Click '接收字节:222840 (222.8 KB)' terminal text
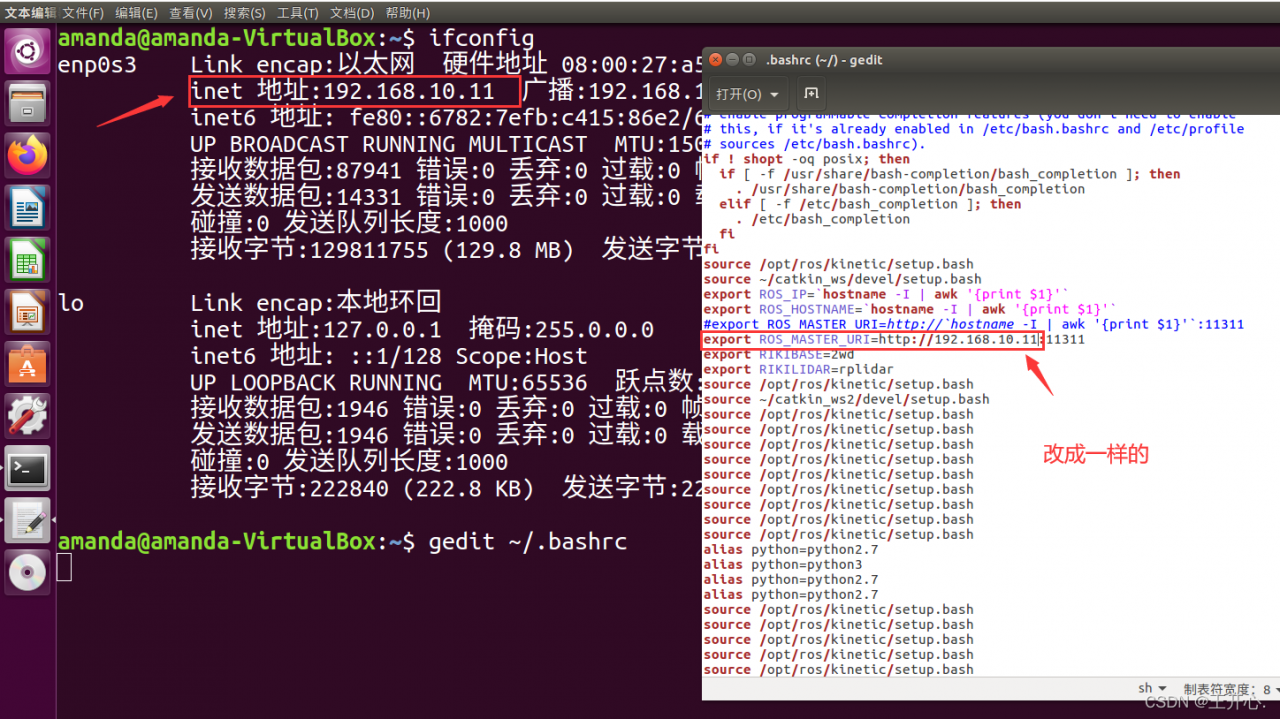 [362, 489]
